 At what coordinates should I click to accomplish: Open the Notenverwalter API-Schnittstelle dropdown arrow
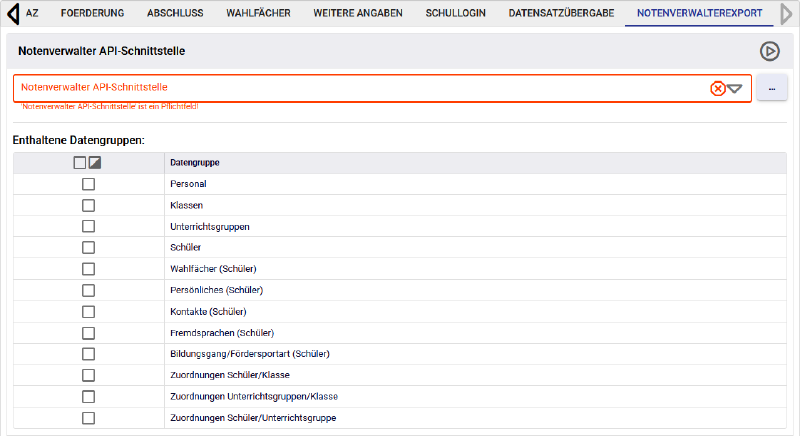735,88
